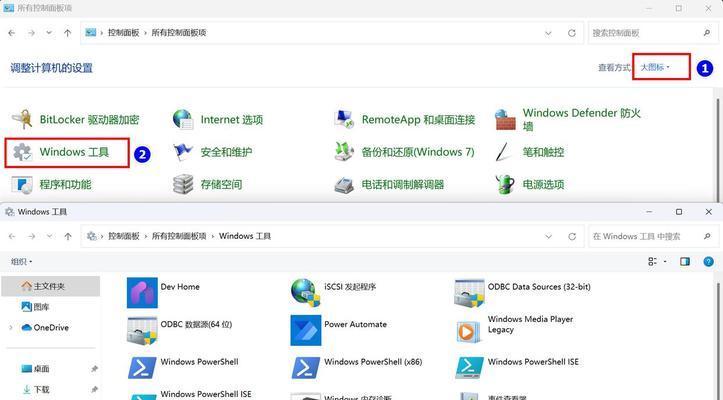The height and width of the screenshot is (400, 723).
Task: Open 查看方式 大图标 dropdown
Action: pos(655,67)
